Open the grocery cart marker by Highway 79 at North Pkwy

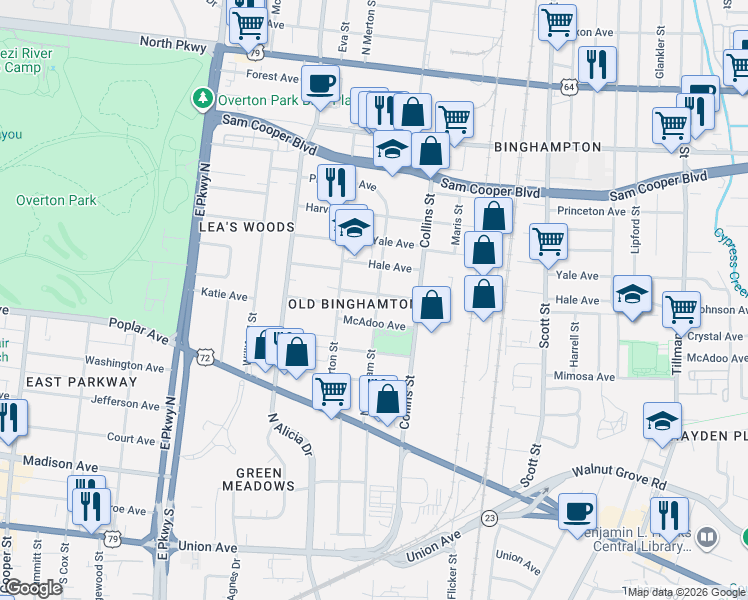[x=248, y=26]
